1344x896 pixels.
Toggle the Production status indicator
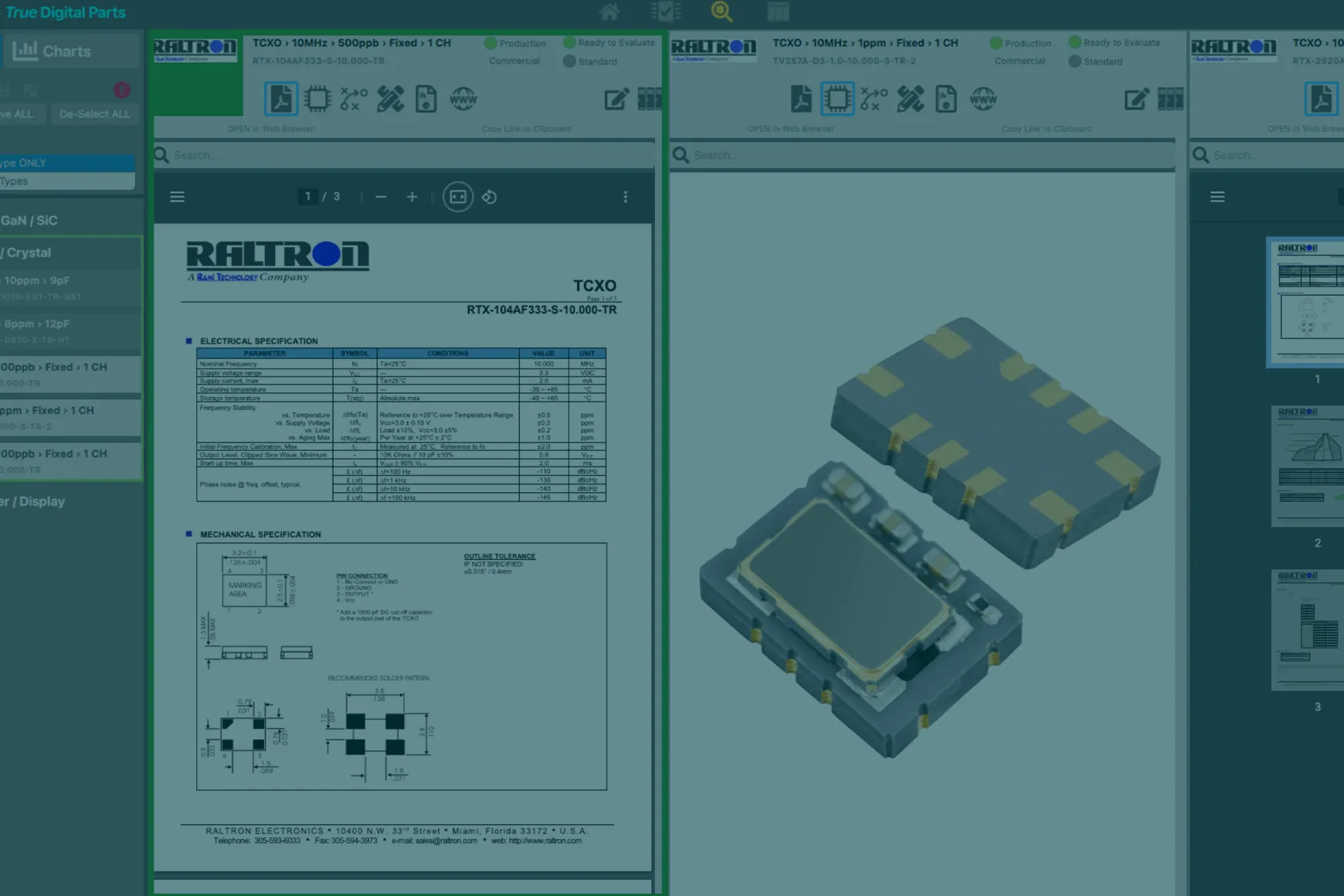pos(489,43)
